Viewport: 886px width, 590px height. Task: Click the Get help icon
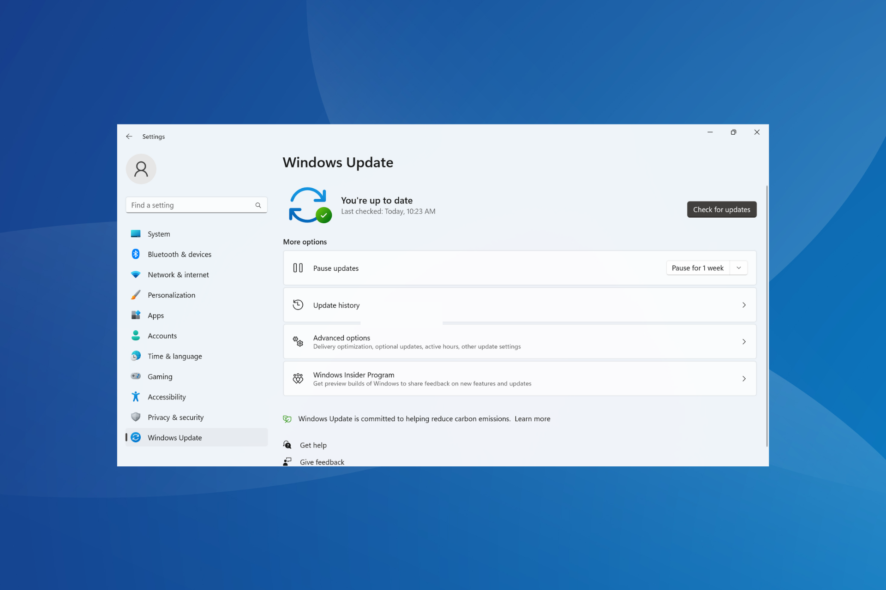(288, 445)
